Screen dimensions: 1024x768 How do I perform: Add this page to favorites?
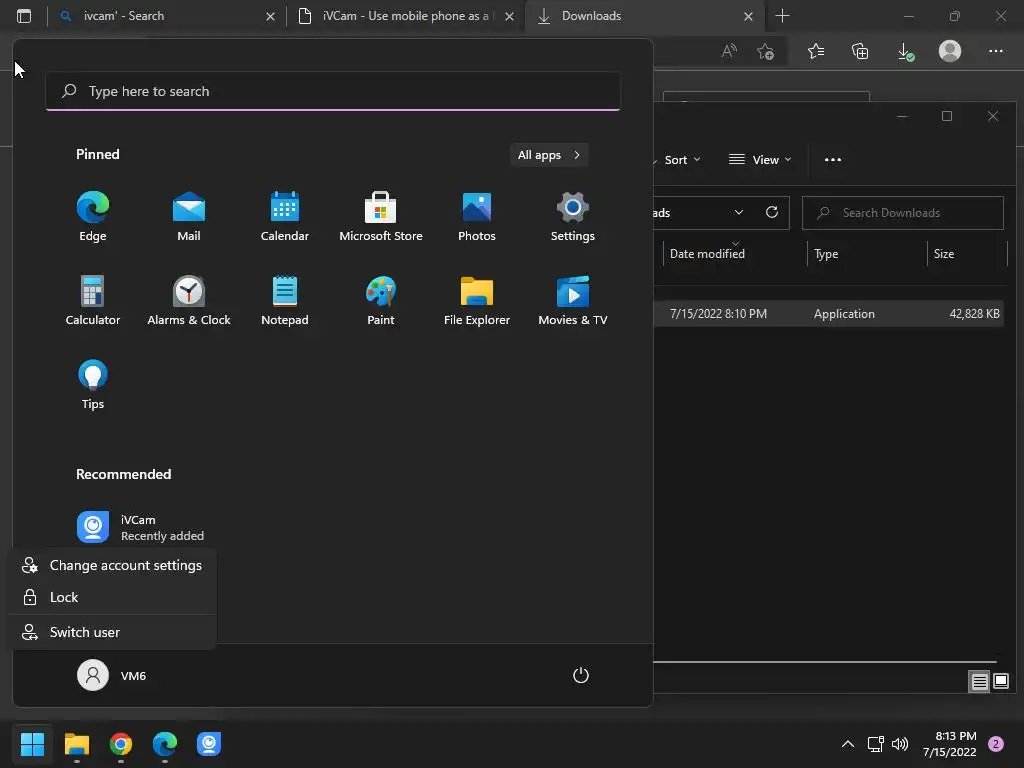tap(765, 51)
